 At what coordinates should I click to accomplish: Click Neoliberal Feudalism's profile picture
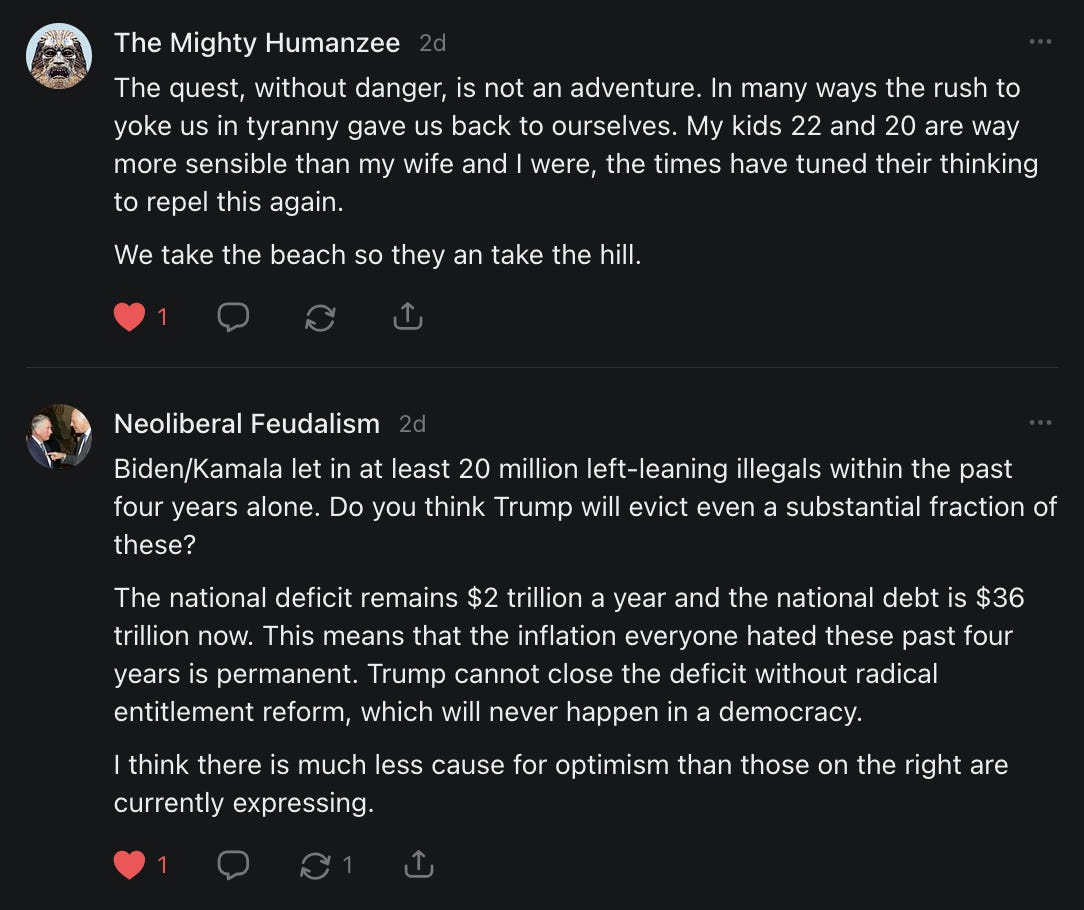coord(59,437)
